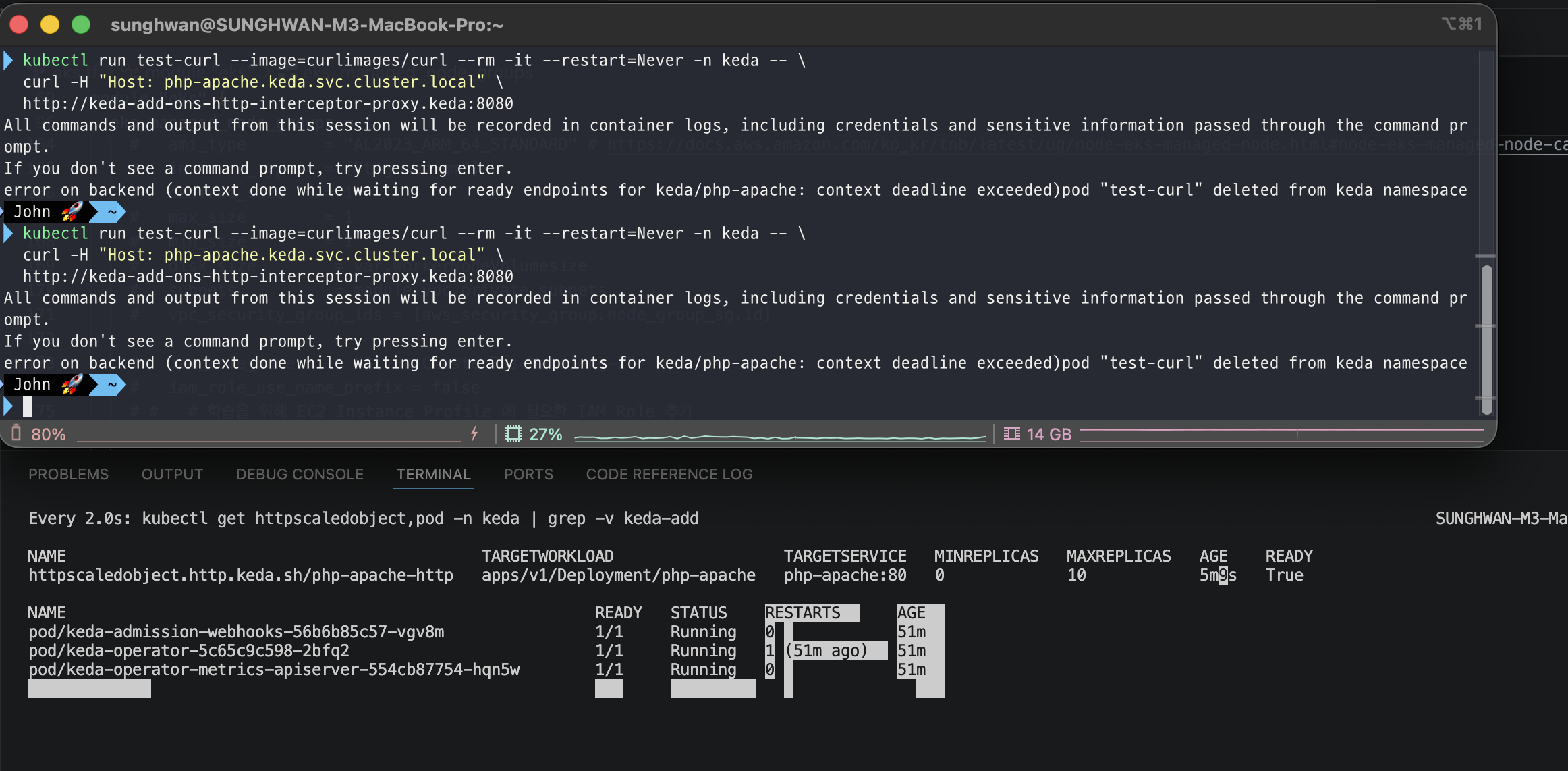Click 'pod/keda-operator-metrics-apiserver-554cb87754-hqn5w' row

[274, 670]
